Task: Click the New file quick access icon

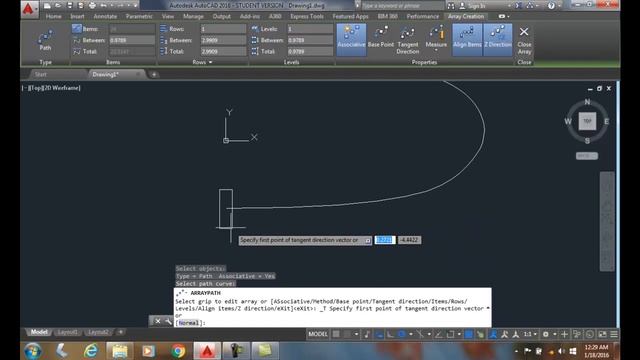Action: coord(47,6)
